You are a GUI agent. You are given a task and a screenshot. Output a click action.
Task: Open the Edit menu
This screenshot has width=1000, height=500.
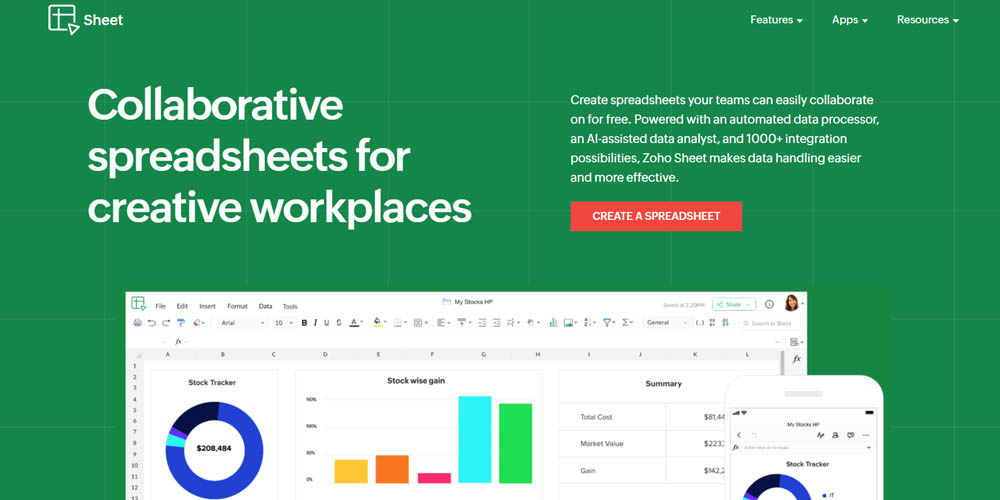click(x=182, y=306)
